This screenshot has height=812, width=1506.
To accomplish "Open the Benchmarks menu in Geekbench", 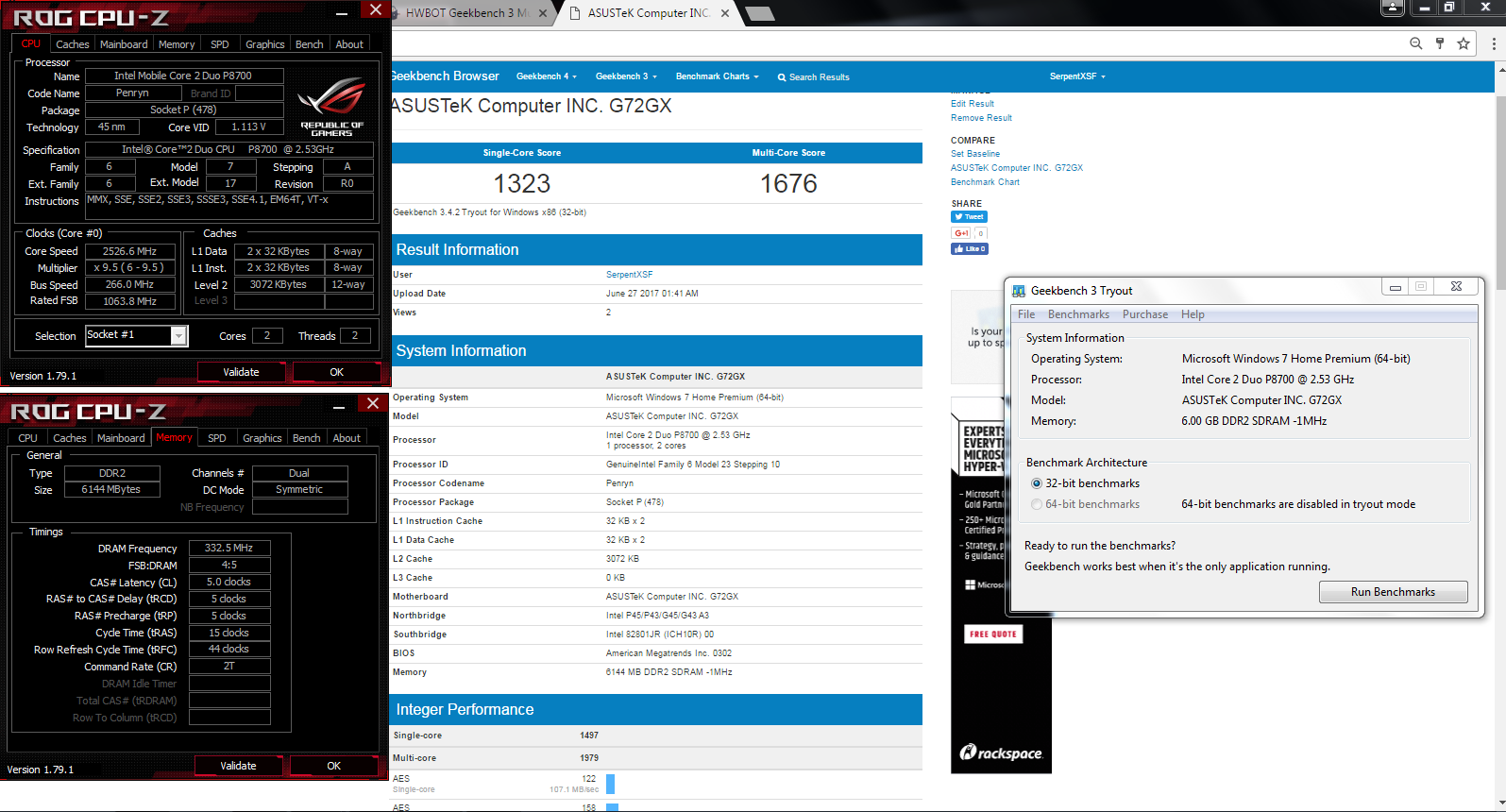I will [1078, 314].
